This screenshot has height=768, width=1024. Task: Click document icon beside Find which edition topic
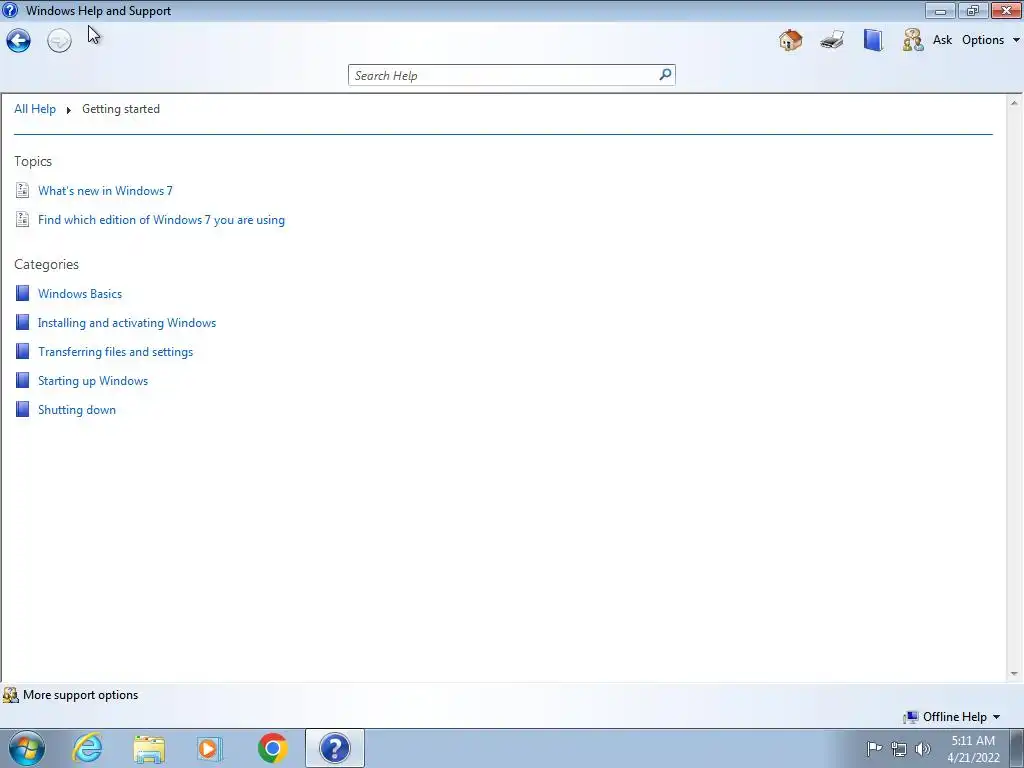coord(22,219)
